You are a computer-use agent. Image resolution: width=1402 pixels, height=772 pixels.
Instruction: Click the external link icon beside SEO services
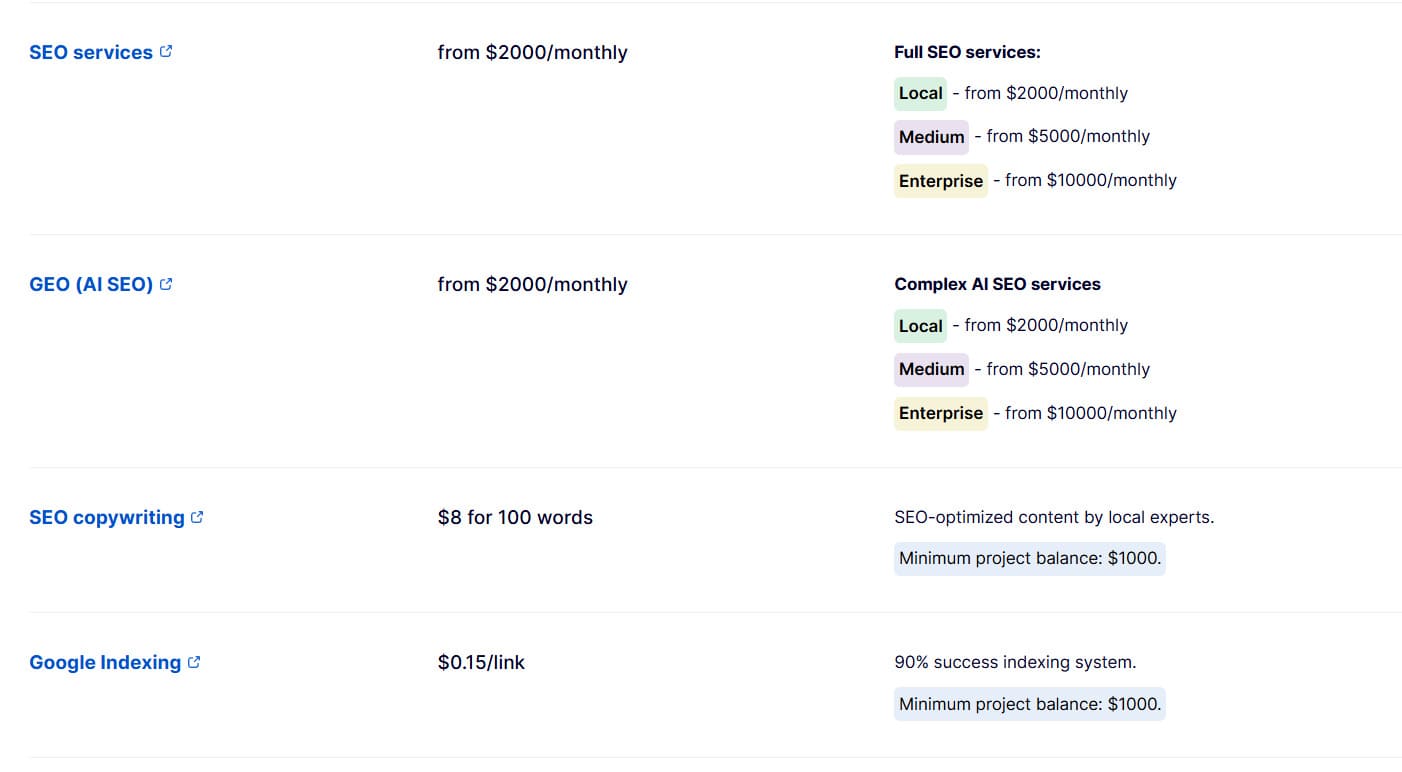pyautogui.click(x=166, y=51)
